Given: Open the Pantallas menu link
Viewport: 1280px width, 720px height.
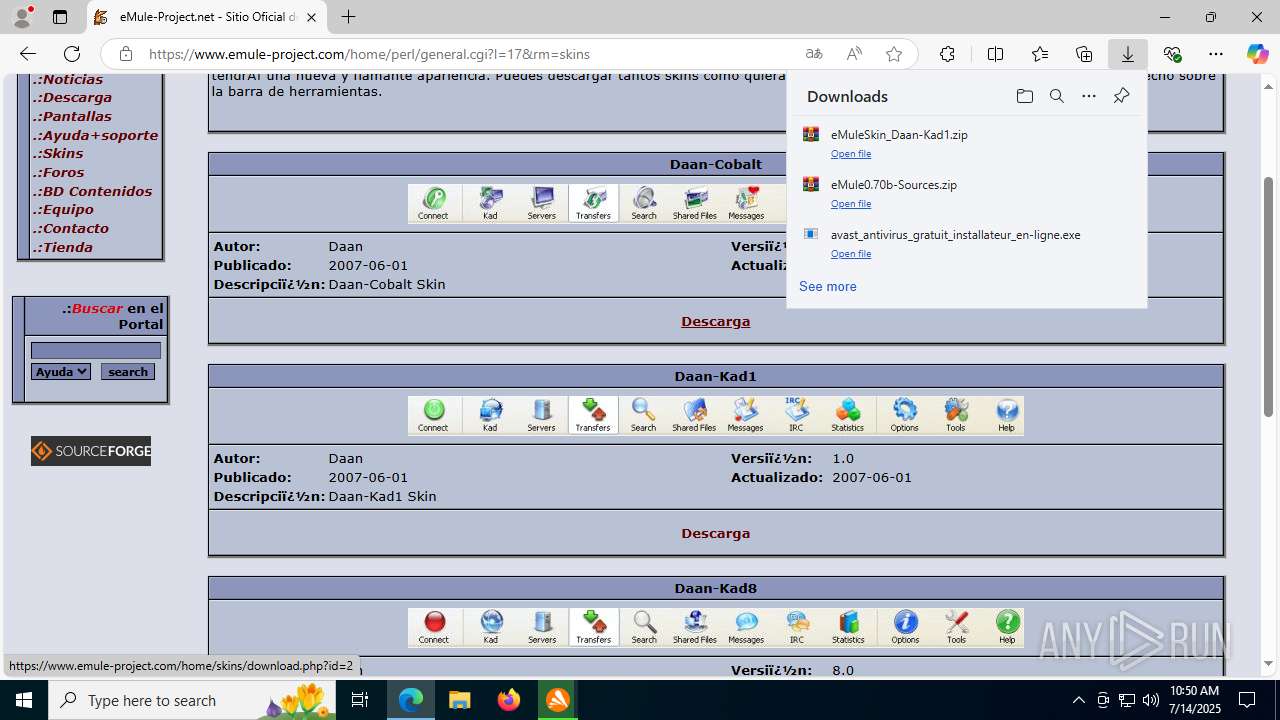Looking at the screenshot, I should (x=73, y=116).
